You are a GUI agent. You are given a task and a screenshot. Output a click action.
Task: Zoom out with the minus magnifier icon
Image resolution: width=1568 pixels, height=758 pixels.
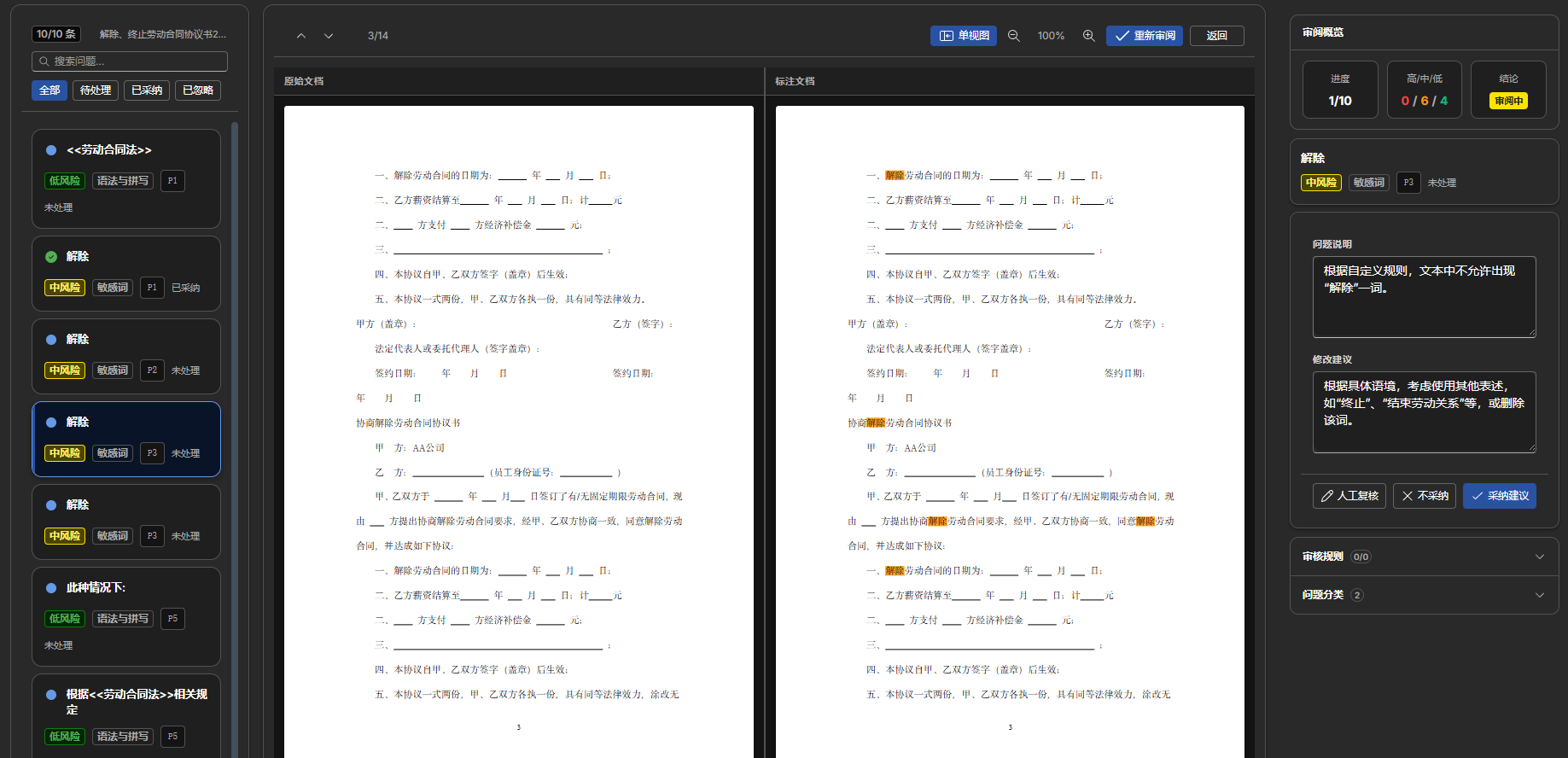pos(1013,36)
